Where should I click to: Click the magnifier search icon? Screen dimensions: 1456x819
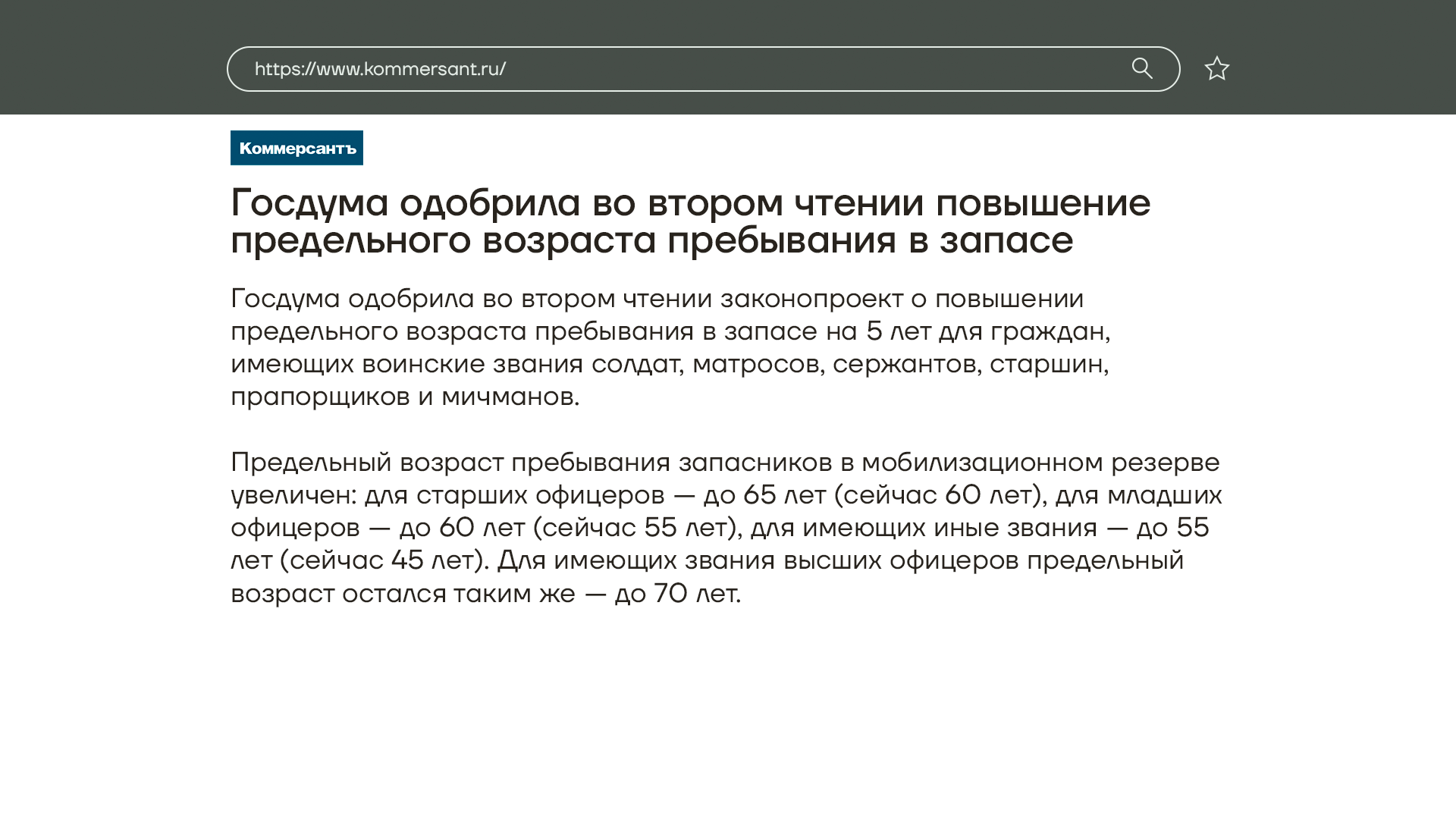pos(1142,69)
